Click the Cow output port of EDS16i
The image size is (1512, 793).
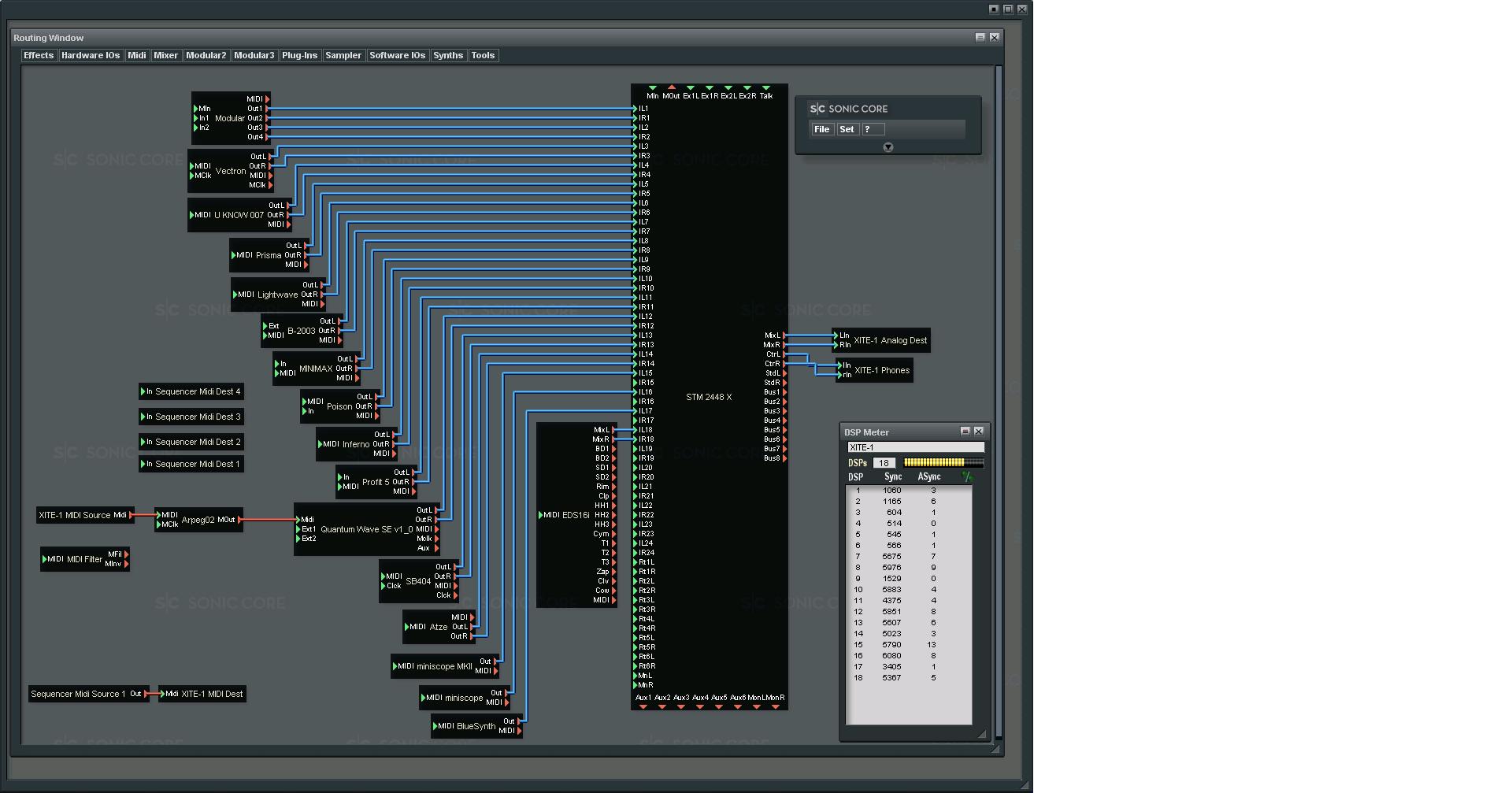[x=613, y=591]
